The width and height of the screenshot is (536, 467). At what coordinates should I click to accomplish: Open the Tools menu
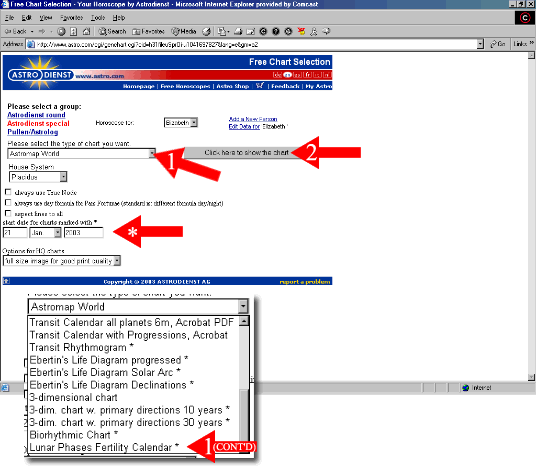98,17
